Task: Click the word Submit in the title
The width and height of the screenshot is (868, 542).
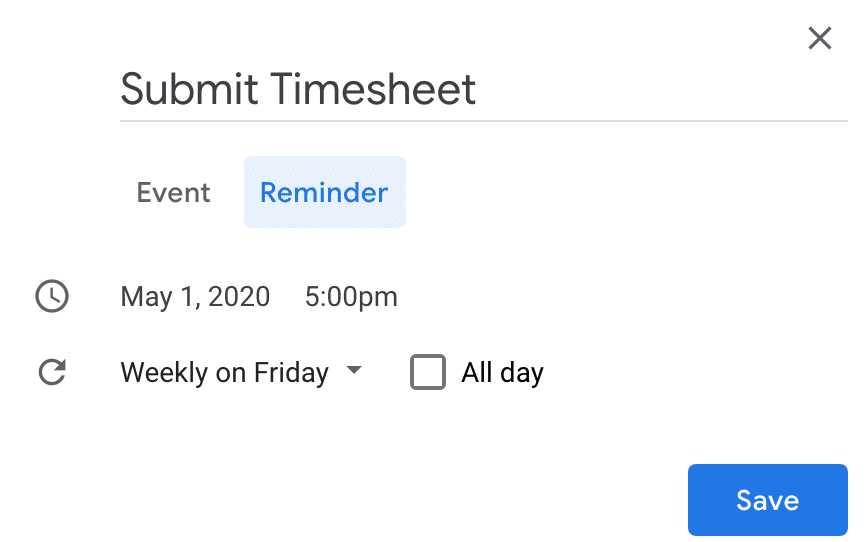Action: (x=190, y=89)
